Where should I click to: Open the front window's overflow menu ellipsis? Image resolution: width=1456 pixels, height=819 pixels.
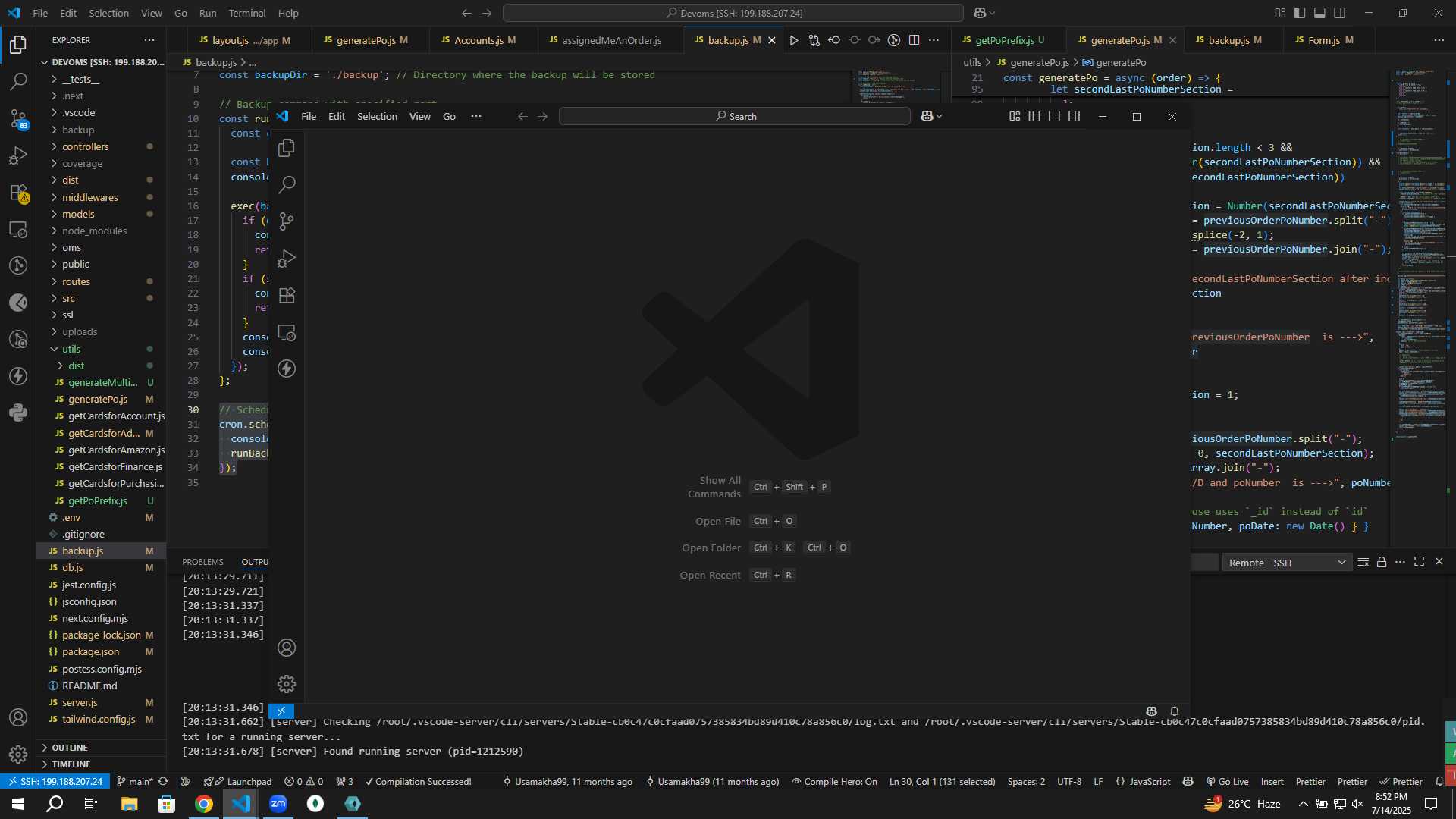click(x=476, y=116)
